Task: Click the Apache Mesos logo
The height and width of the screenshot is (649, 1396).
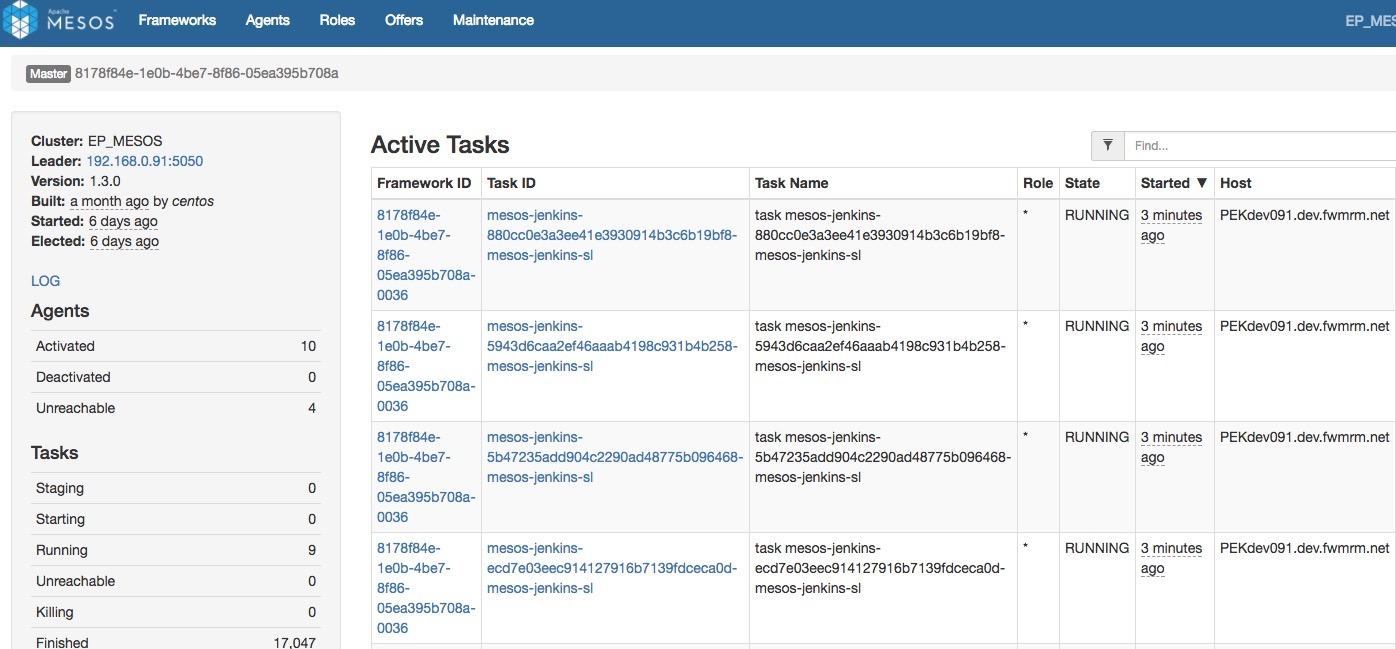Action: [x=60, y=21]
